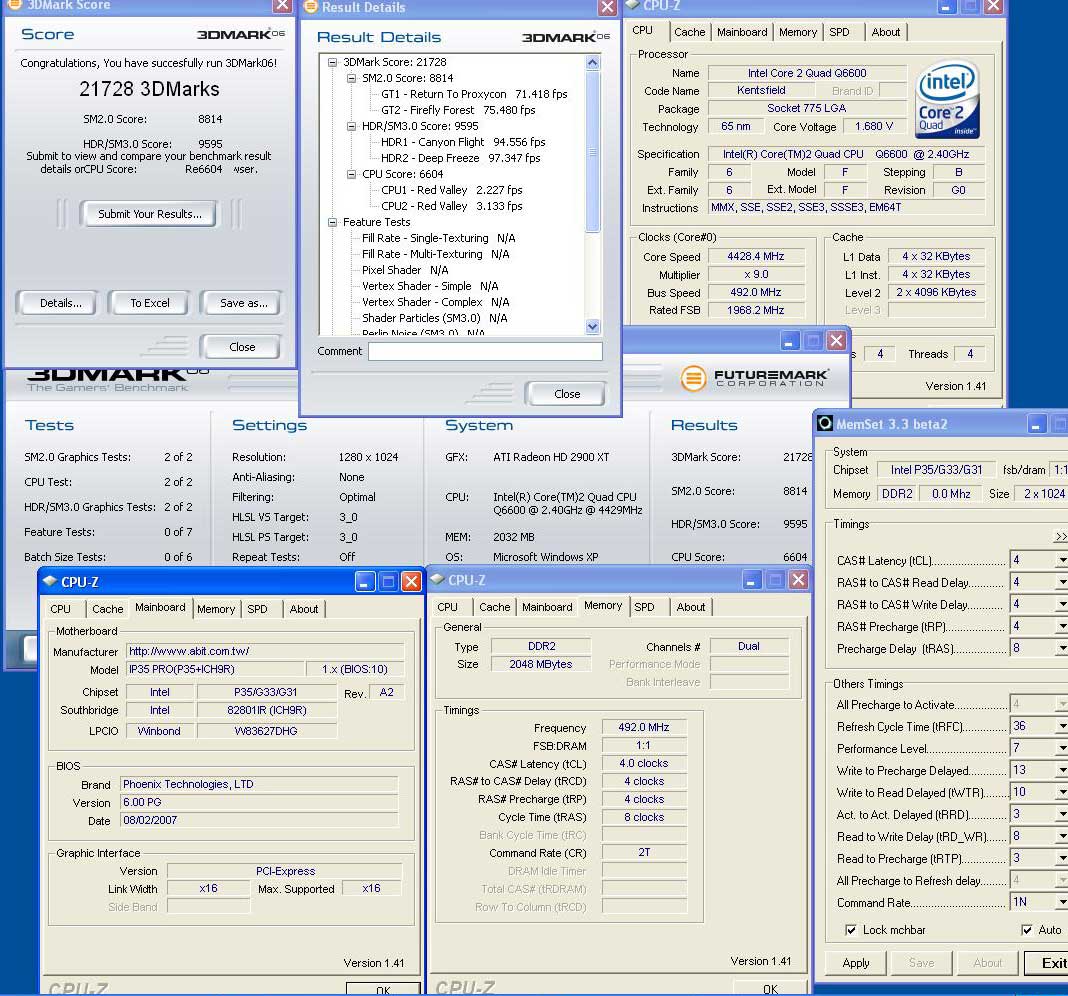Collapse the 3DMark Score tree node
This screenshot has width=1068, height=996.
pos(332,62)
